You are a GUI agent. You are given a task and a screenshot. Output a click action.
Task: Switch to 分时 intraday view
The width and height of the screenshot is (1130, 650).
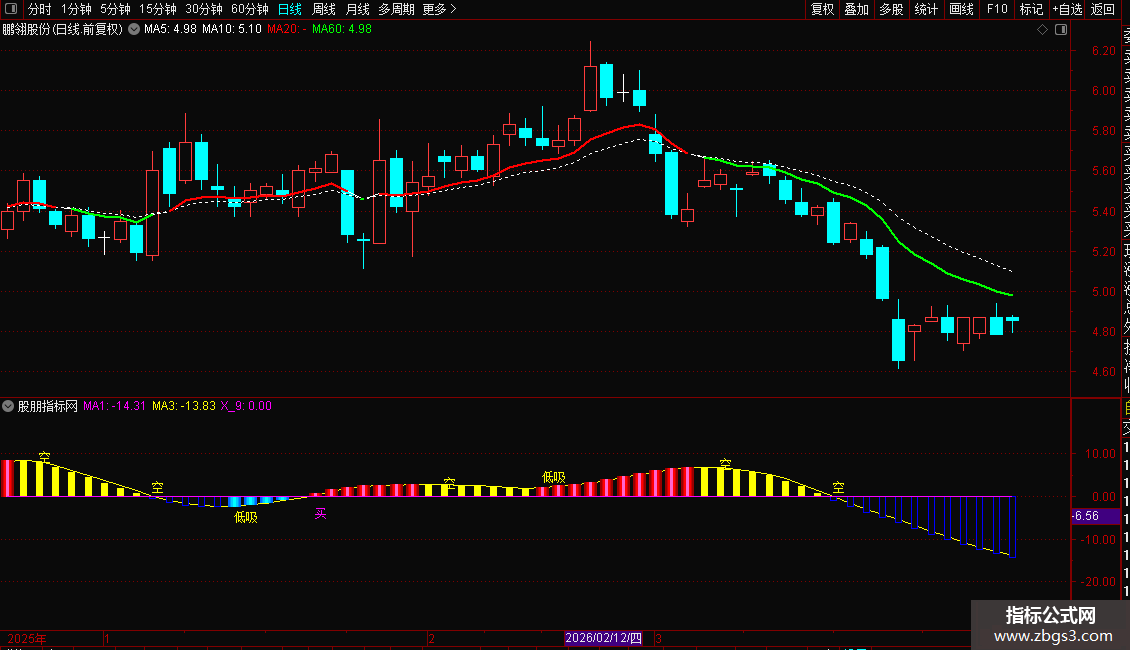pos(40,9)
